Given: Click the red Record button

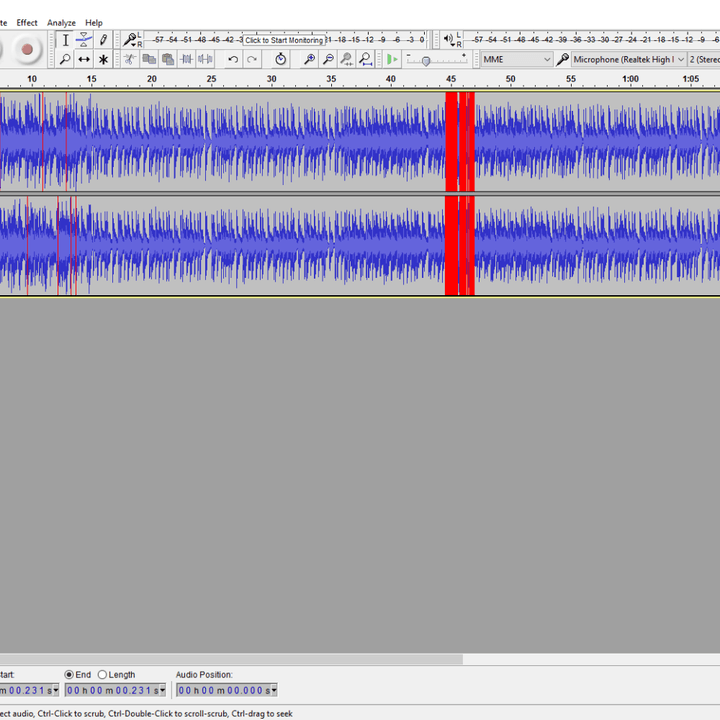Looking at the screenshot, I should tap(27, 49).
